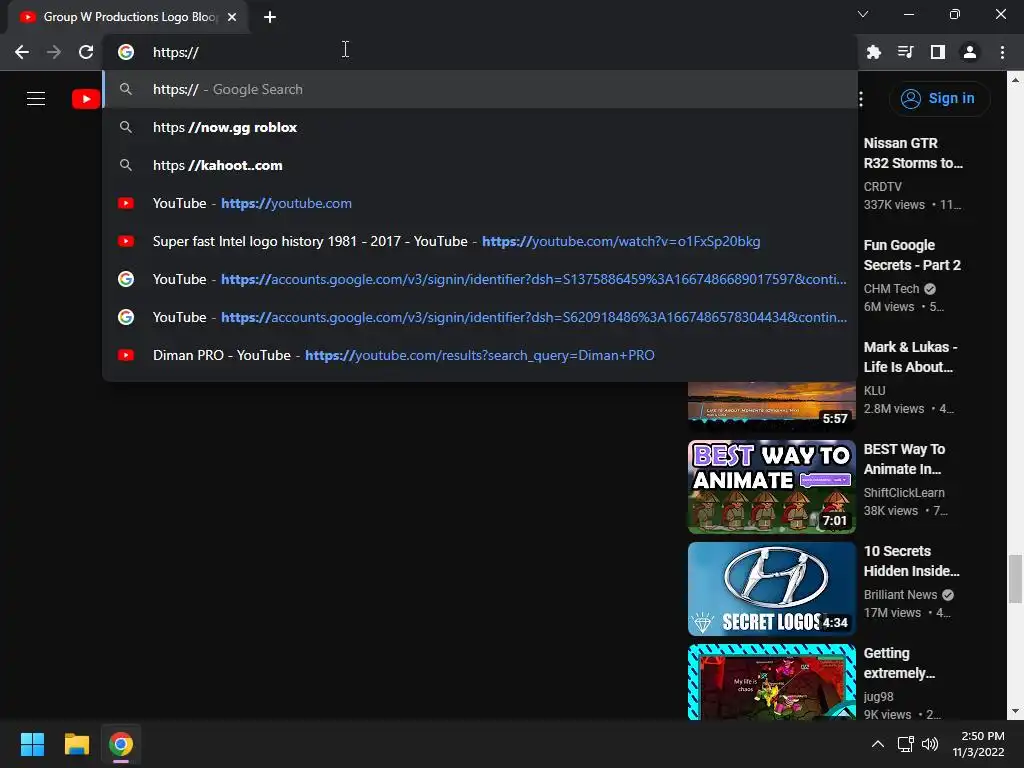Click the YouTube logo icon
Viewport: 1024px width, 768px height.
pyautogui.click(x=86, y=99)
